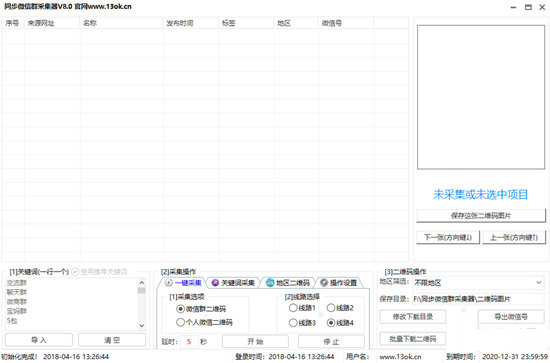Select the 交流群 keyword row
This screenshot has width=550, height=363.
[x=17, y=283]
